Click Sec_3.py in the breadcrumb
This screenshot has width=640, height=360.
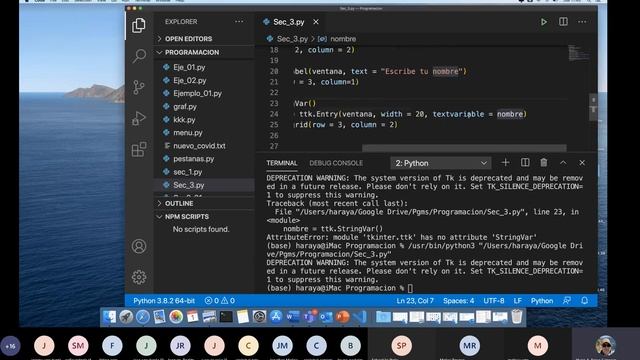(x=292, y=39)
